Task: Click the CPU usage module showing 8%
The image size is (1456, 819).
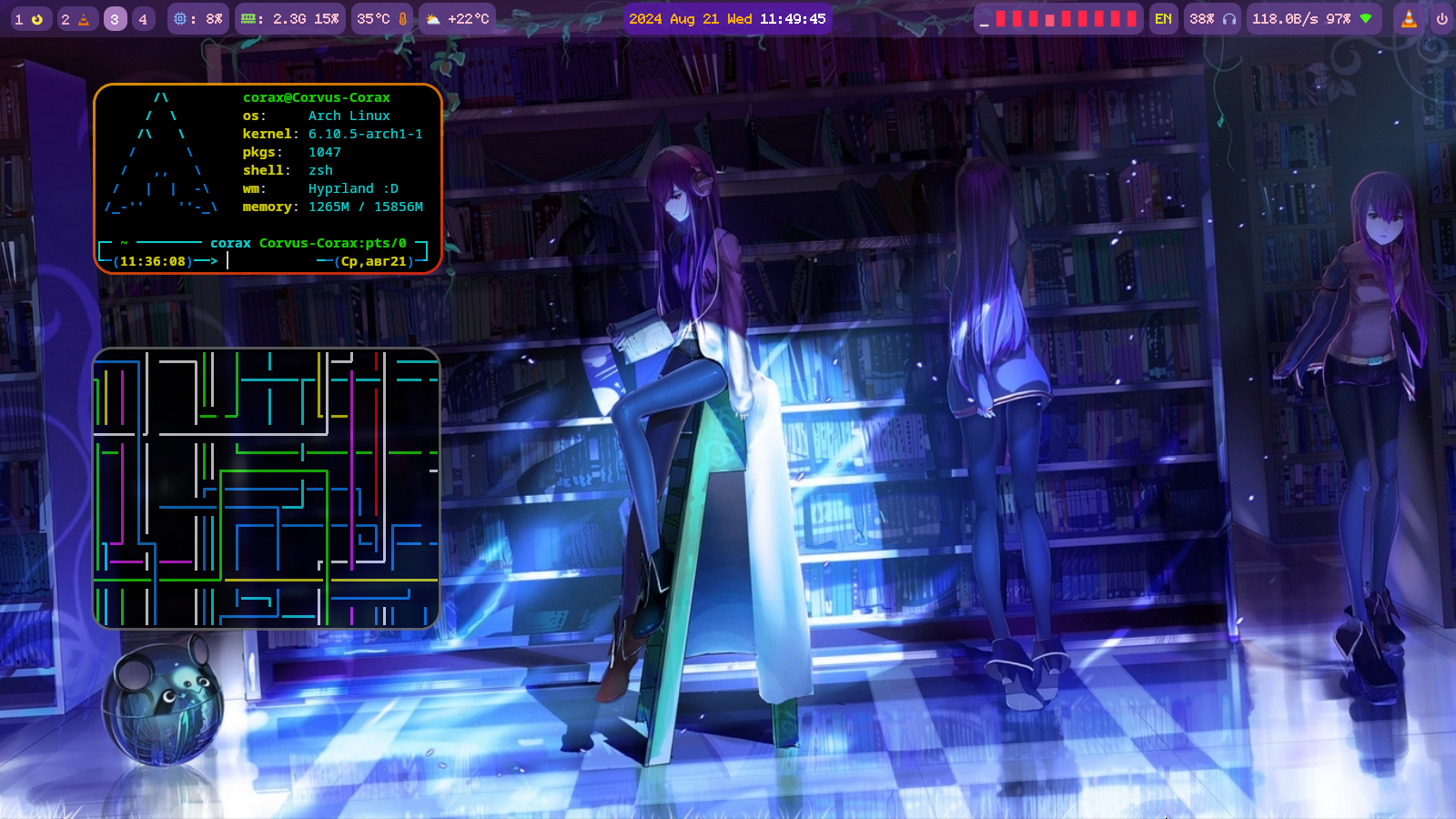Action: point(197,19)
